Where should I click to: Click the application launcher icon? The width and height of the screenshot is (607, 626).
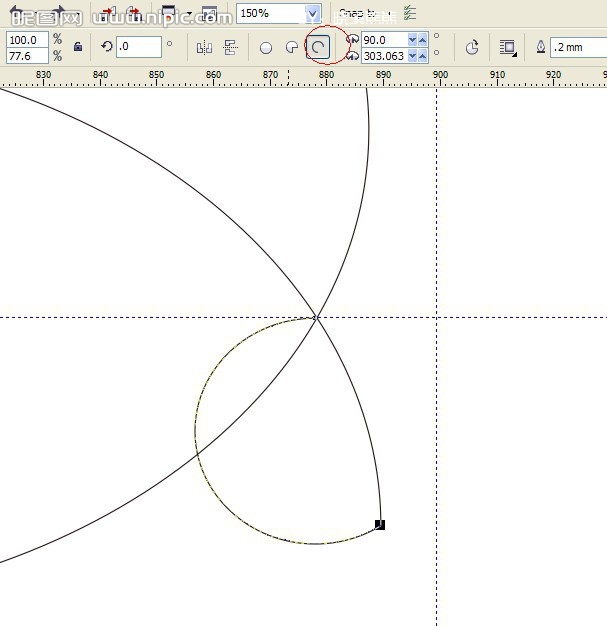pos(170,14)
